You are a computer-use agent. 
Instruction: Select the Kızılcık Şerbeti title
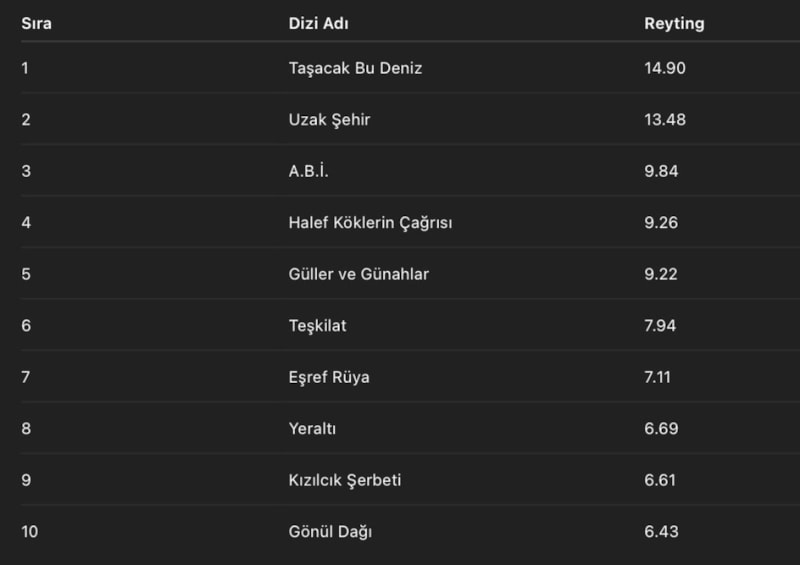coord(344,480)
